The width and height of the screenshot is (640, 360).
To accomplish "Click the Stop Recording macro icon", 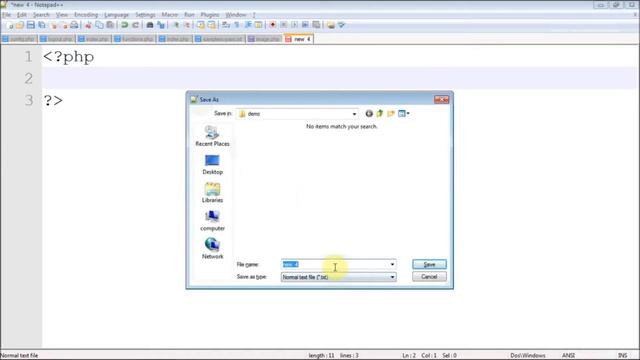I will (284, 25).
